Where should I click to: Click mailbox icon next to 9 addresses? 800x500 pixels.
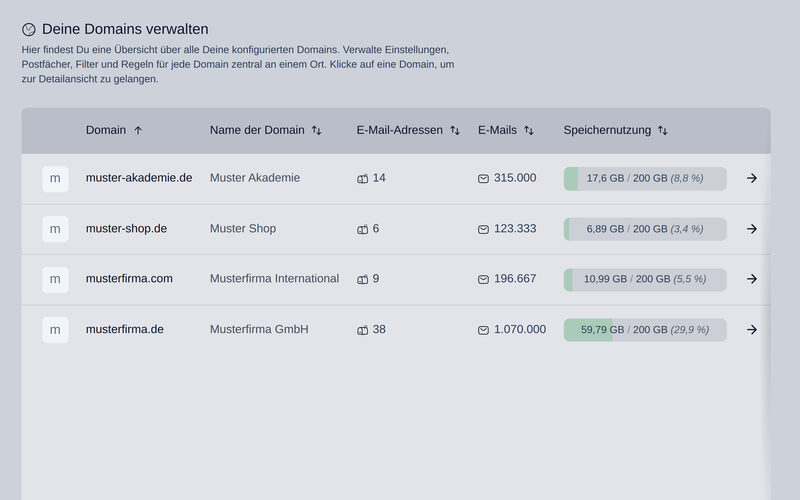[362, 280]
